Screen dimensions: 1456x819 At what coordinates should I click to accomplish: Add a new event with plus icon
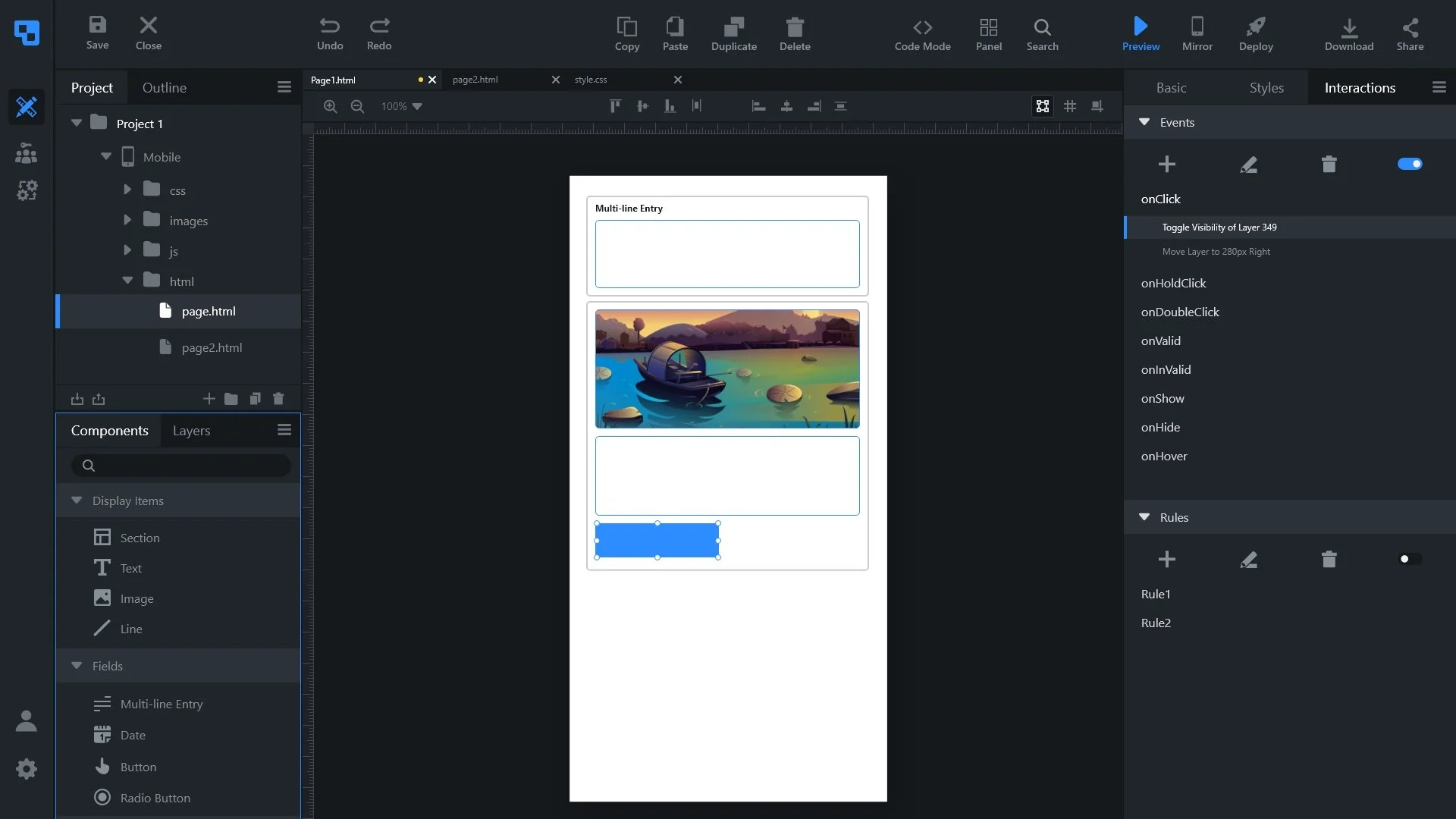coord(1166,164)
